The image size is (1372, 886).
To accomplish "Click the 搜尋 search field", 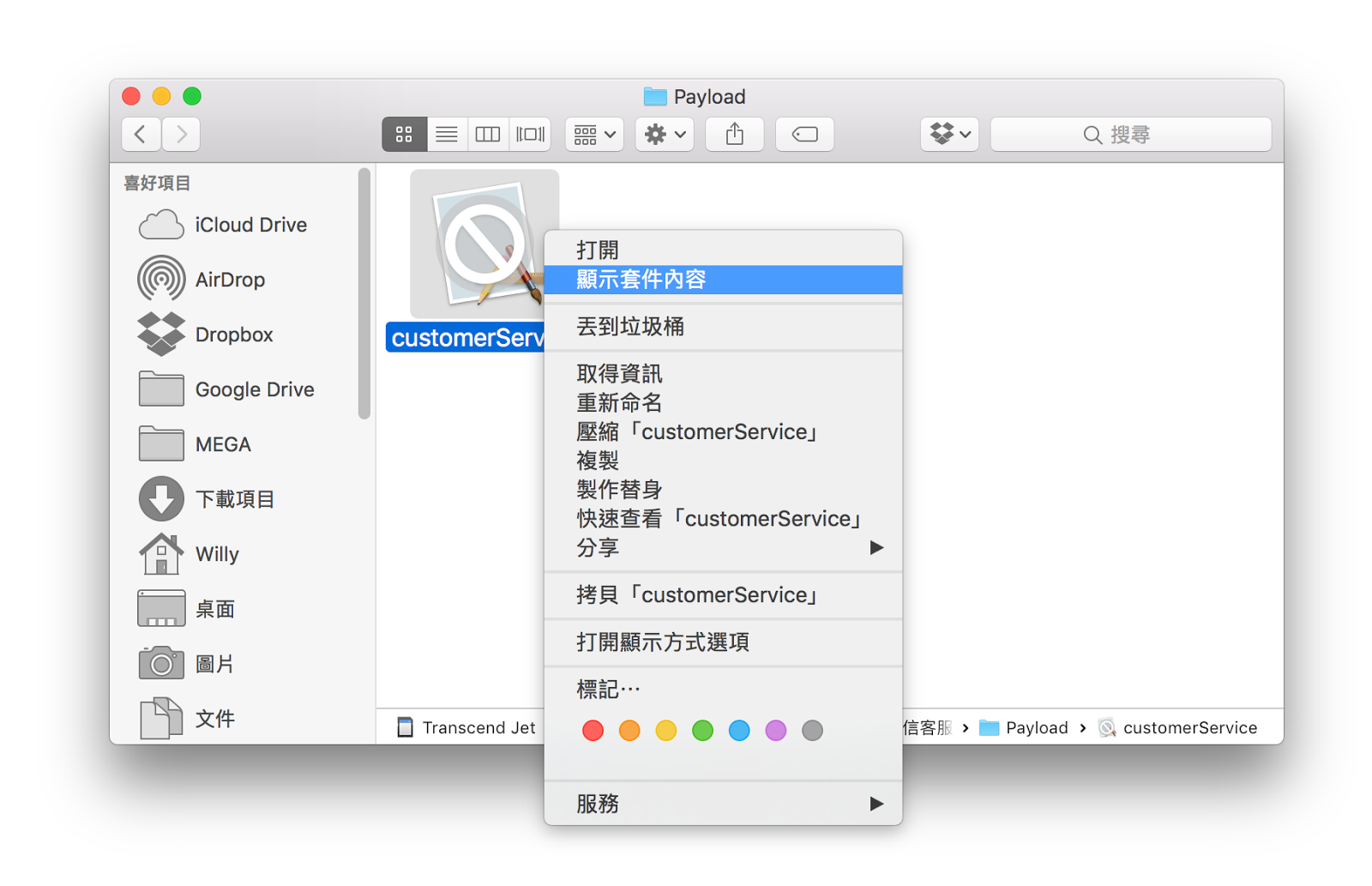I will tap(1131, 135).
